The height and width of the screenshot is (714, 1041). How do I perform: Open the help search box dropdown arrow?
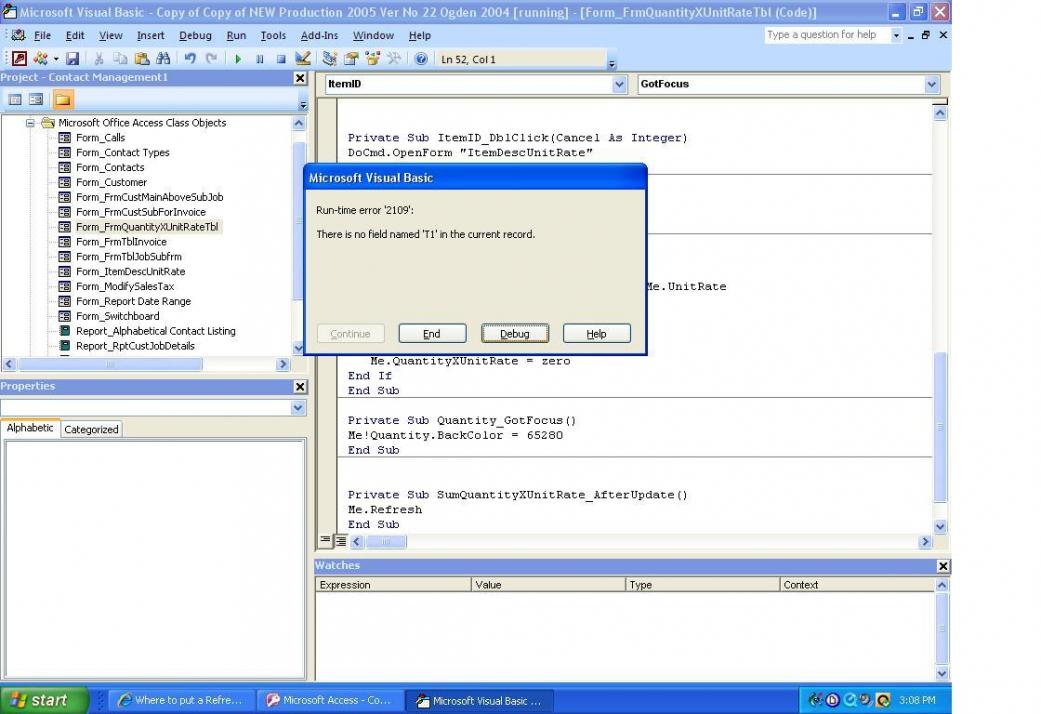point(896,35)
